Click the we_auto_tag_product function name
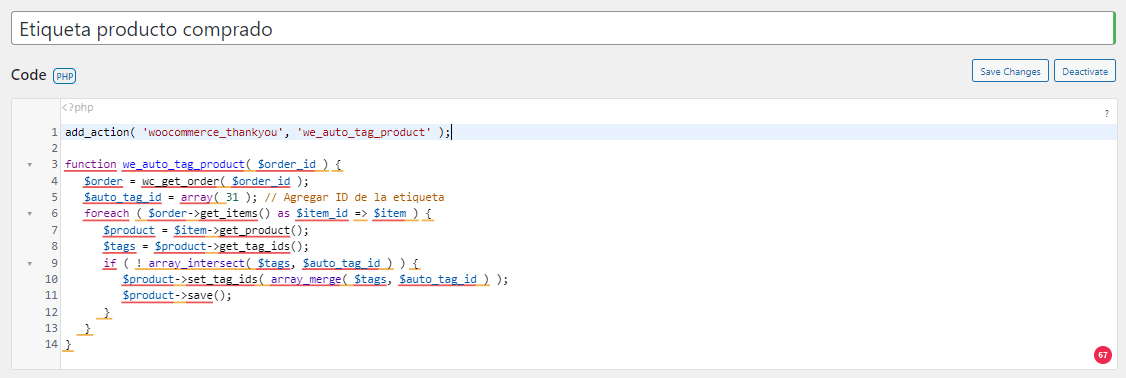The width and height of the screenshot is (1126, 378). [184, 165]
